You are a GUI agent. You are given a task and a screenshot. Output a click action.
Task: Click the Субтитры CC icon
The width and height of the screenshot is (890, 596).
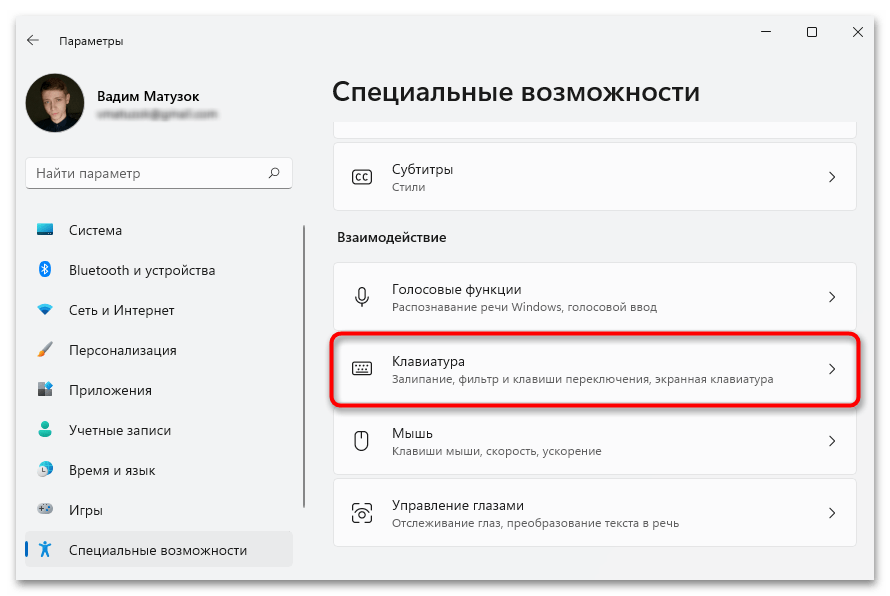pos(361,177)
